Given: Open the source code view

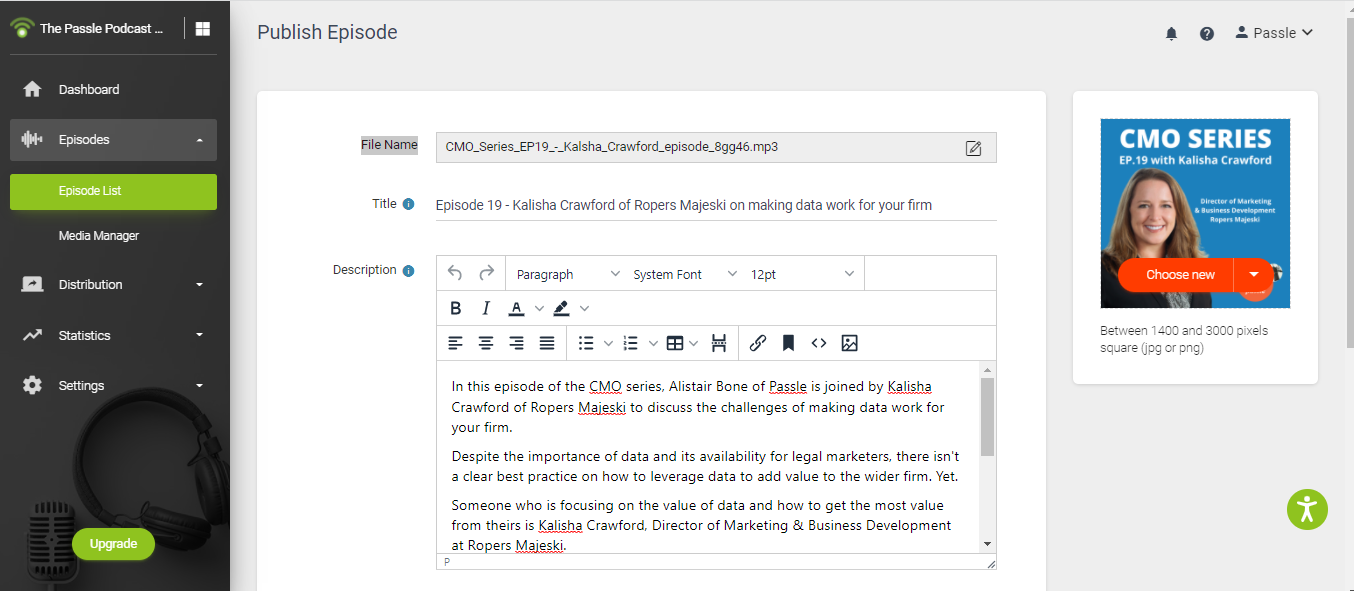Looking at the screenshot, I should tap(819, 343).
